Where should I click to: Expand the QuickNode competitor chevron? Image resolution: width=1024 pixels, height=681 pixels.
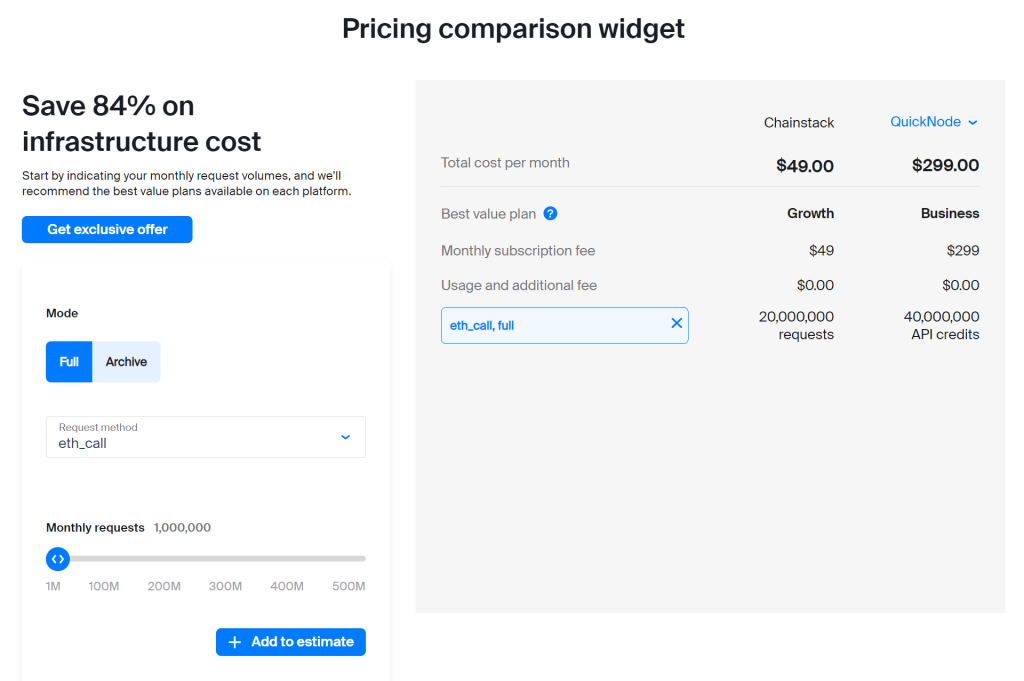973,123
